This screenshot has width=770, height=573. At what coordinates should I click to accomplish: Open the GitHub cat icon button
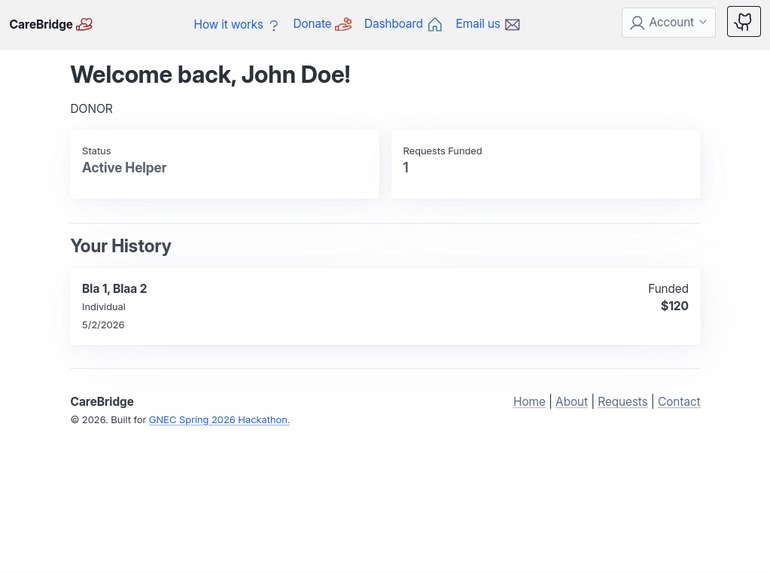[743, 22]
